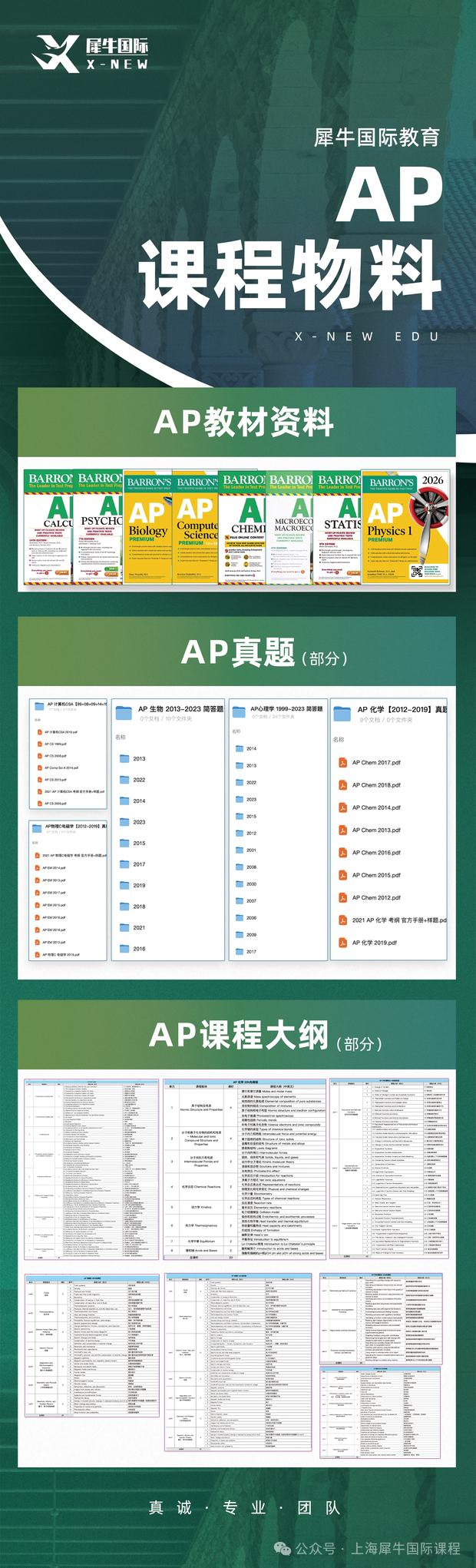Select the Barron's AP Psychology book cover
The height and width of the screenshot is (1568, 476).
tap(98, 527)
